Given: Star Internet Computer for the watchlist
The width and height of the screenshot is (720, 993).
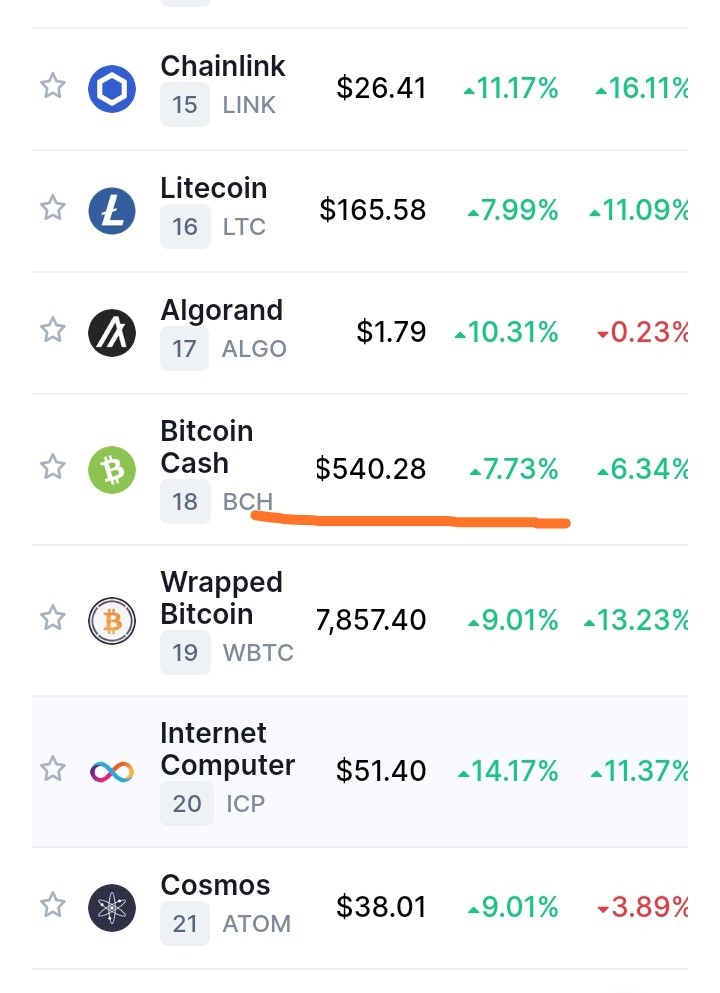Looking at the screenshot, I should pyautogui.click(x=53, y=769).
